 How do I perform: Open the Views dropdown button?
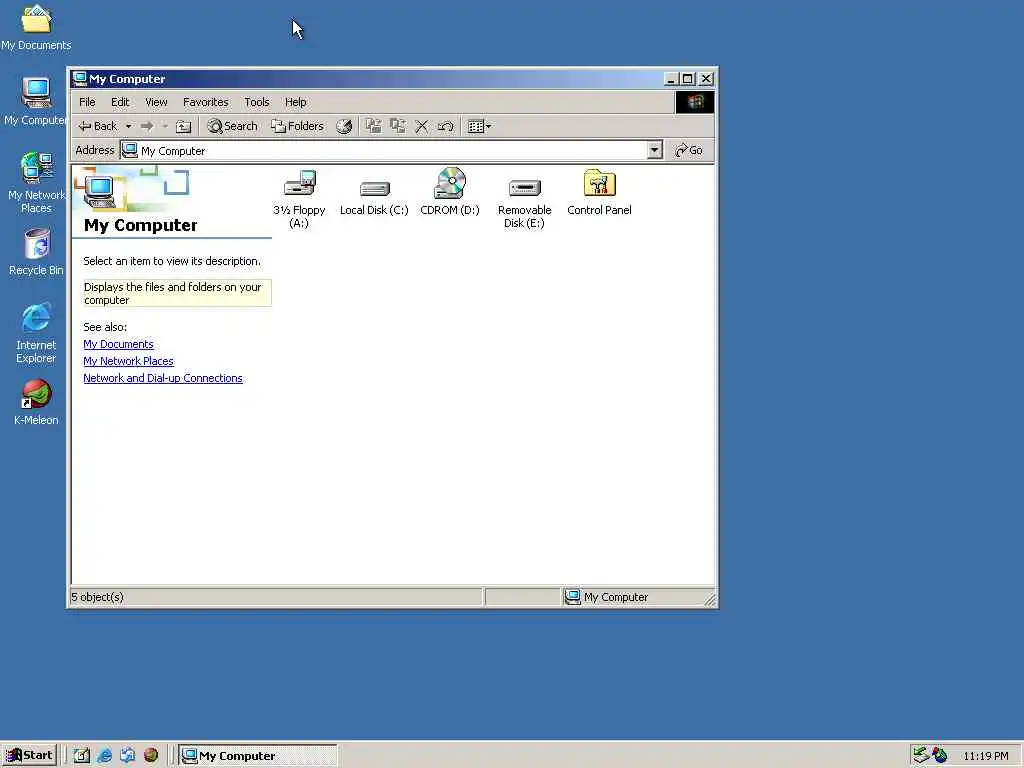tap(480, 126)
